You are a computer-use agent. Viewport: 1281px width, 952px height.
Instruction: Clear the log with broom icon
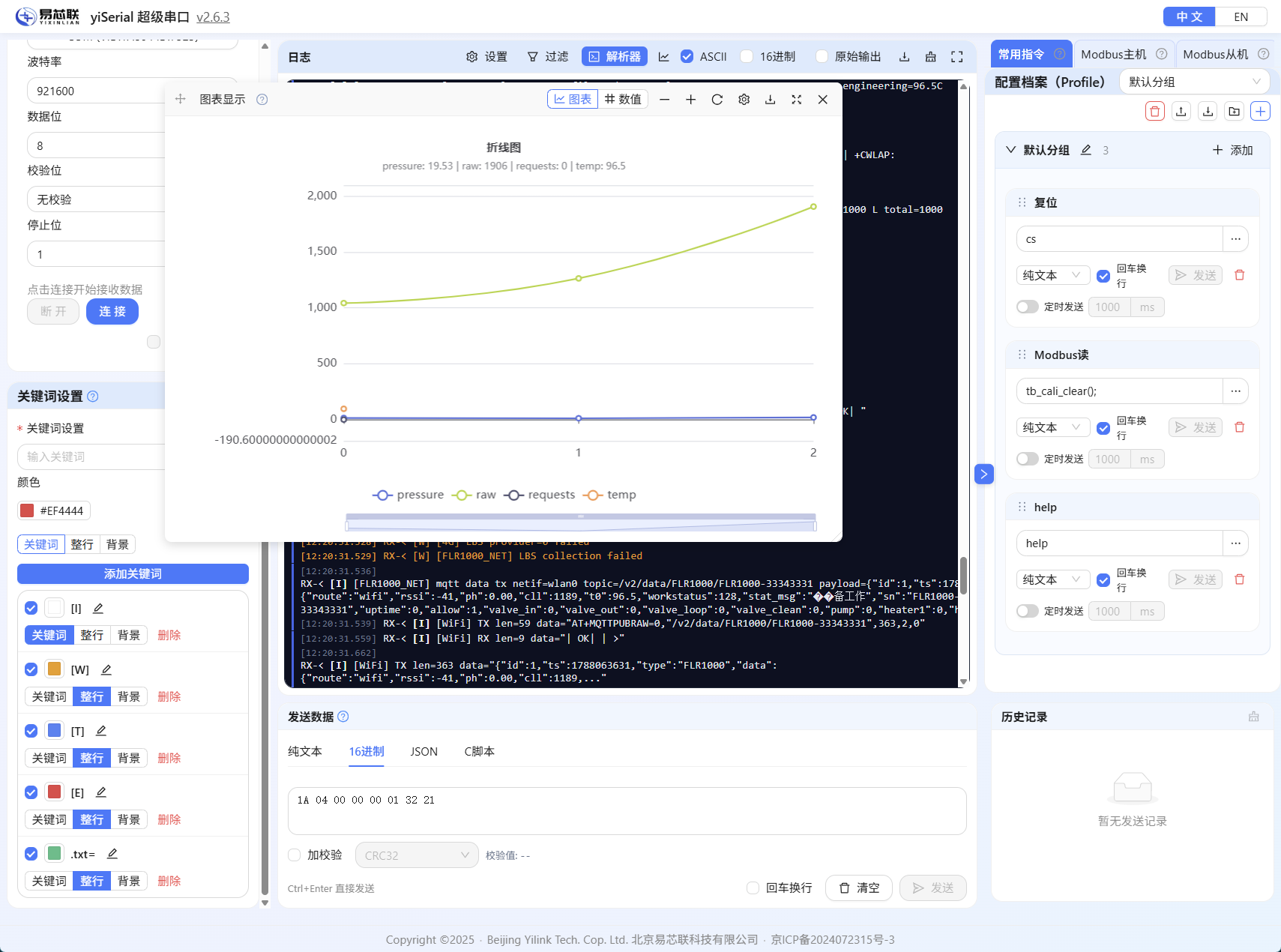click(930, 57)
